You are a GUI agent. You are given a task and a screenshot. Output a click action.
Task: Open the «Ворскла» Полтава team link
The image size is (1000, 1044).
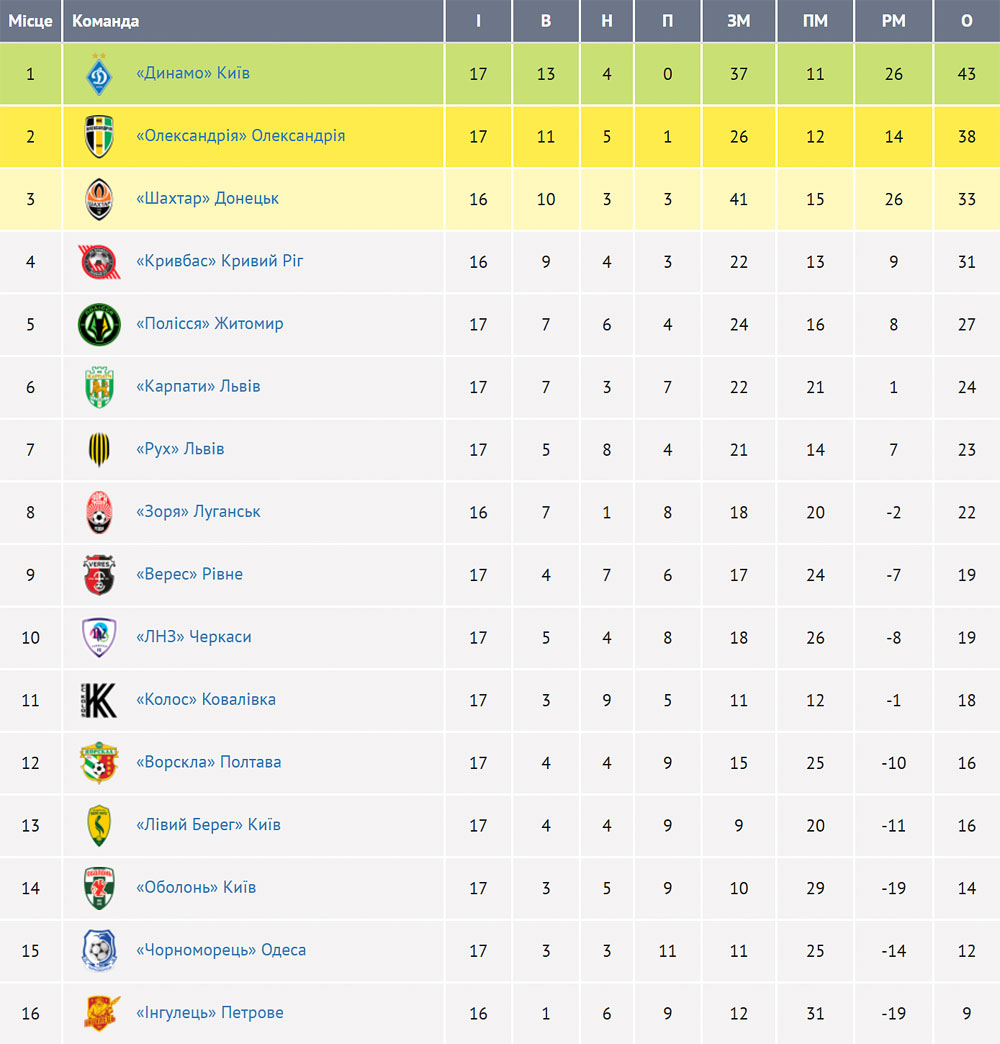pyautogui.click(x=208, y=762)
